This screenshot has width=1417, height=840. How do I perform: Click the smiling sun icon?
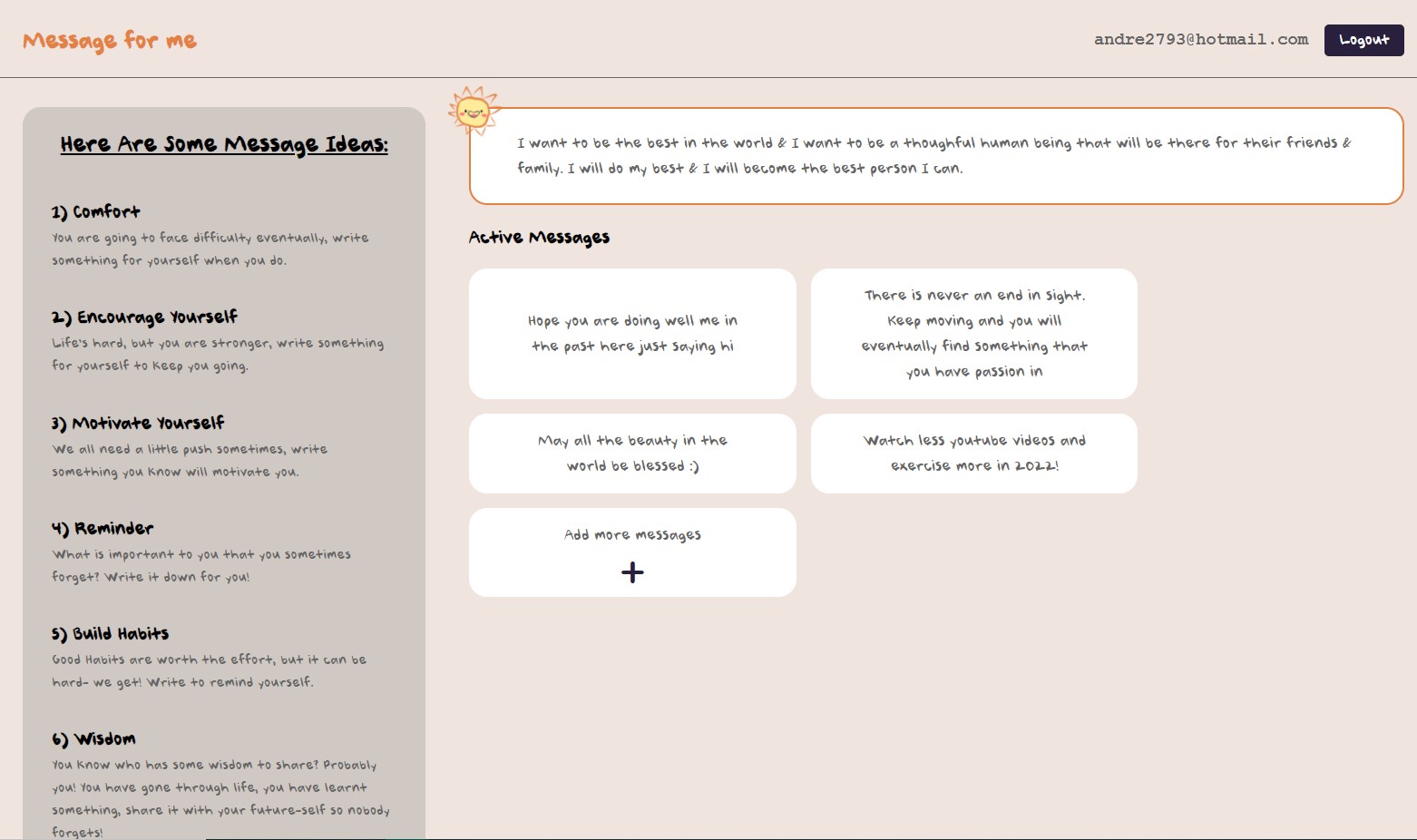(474, 112)
